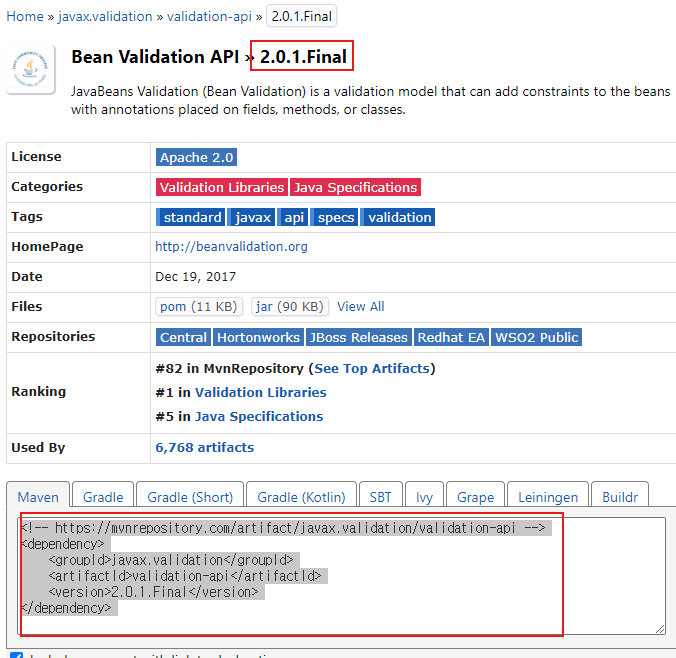
Task: Open View All files link
Action: (x=360, y=307)
